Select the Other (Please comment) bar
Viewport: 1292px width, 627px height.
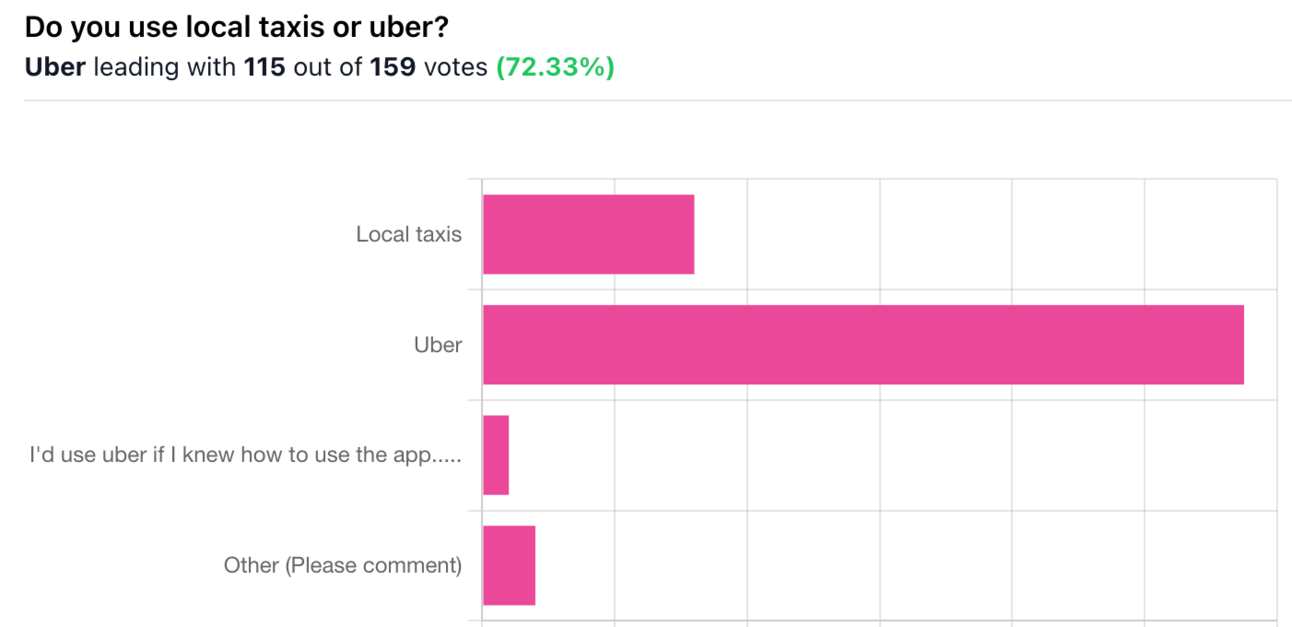pos(509,565)
